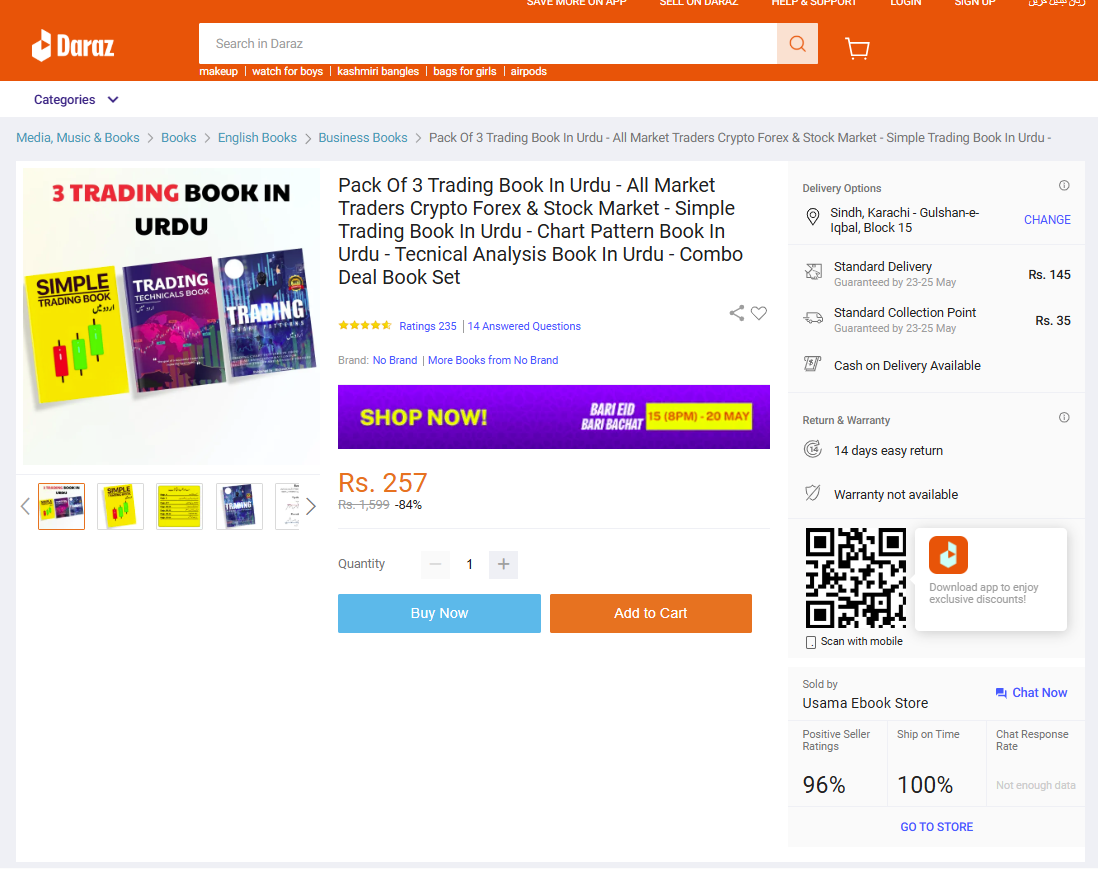This screenshot has width=1098, height=869.
Task: Go to Books breadcrumb
Action: point(179,138)
